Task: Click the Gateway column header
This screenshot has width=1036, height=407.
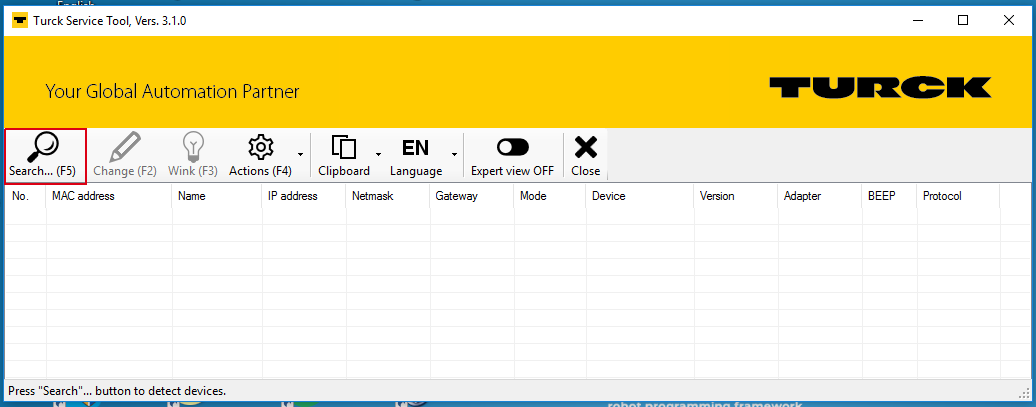Action: click(472, 196)
